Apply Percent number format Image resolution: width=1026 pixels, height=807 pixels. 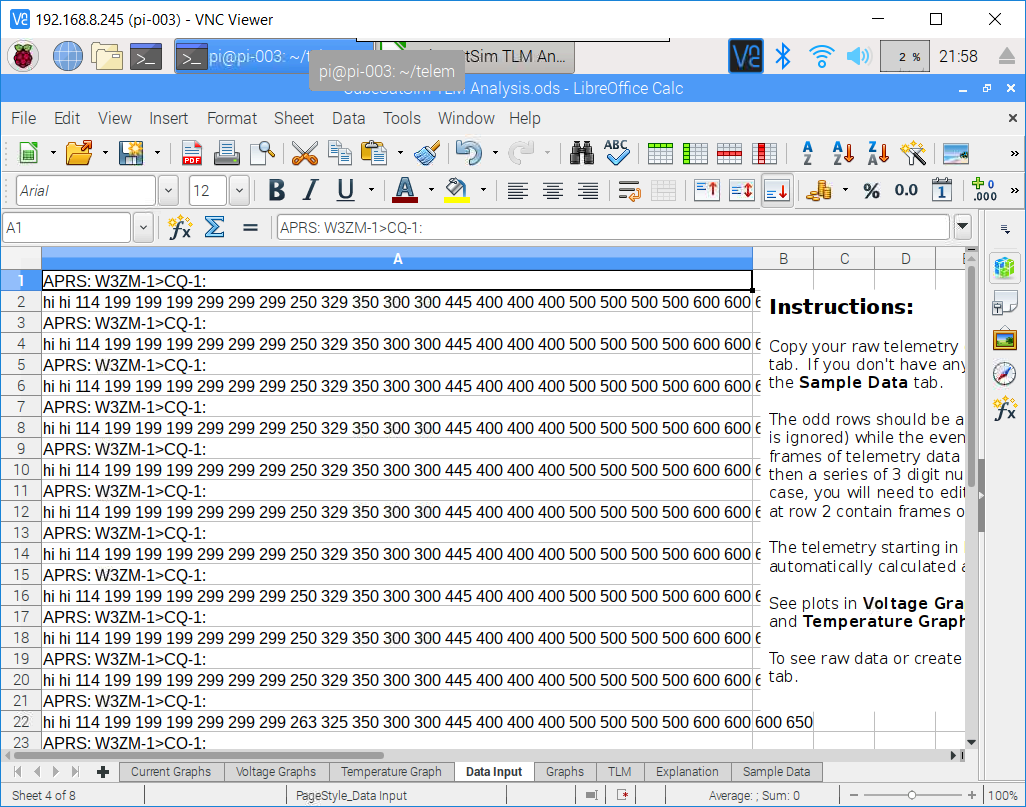click(x=873, y=190)
